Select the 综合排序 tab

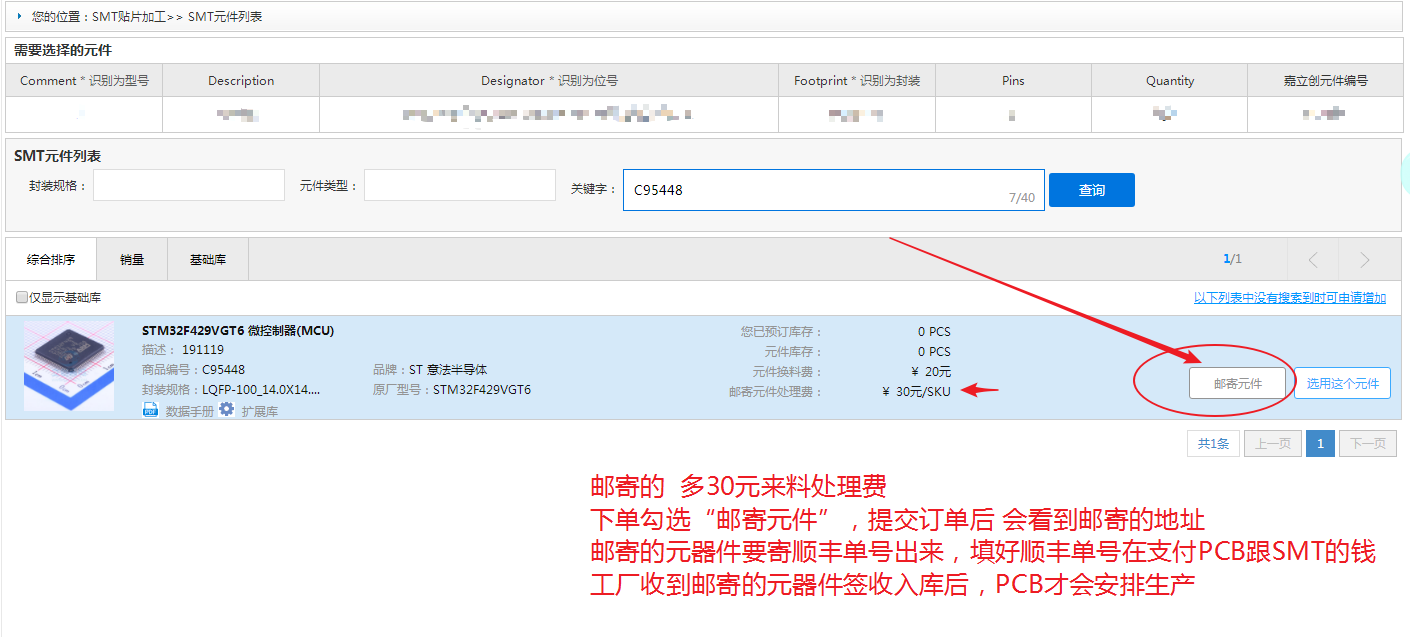[x=51, y=258]
